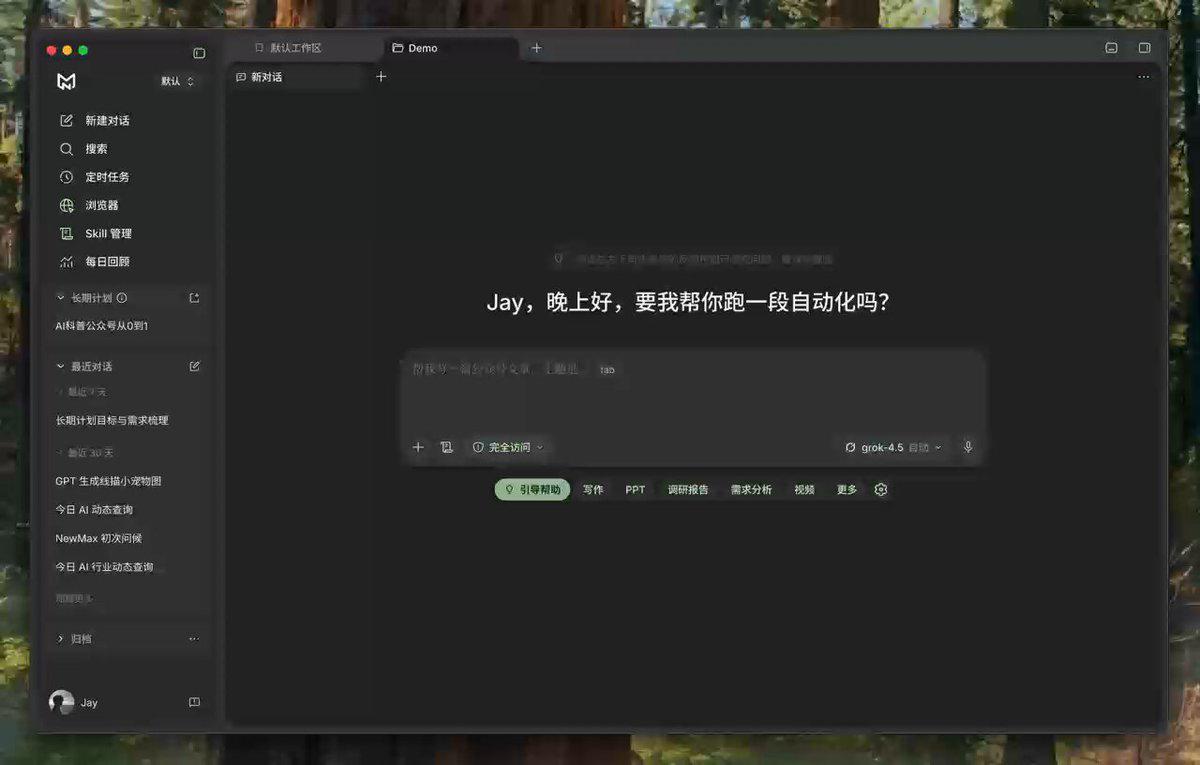The image size is (1200, 765).
Task: Click the microphone voice input icon
Action: pyautogui.click(x=968, y=447)
